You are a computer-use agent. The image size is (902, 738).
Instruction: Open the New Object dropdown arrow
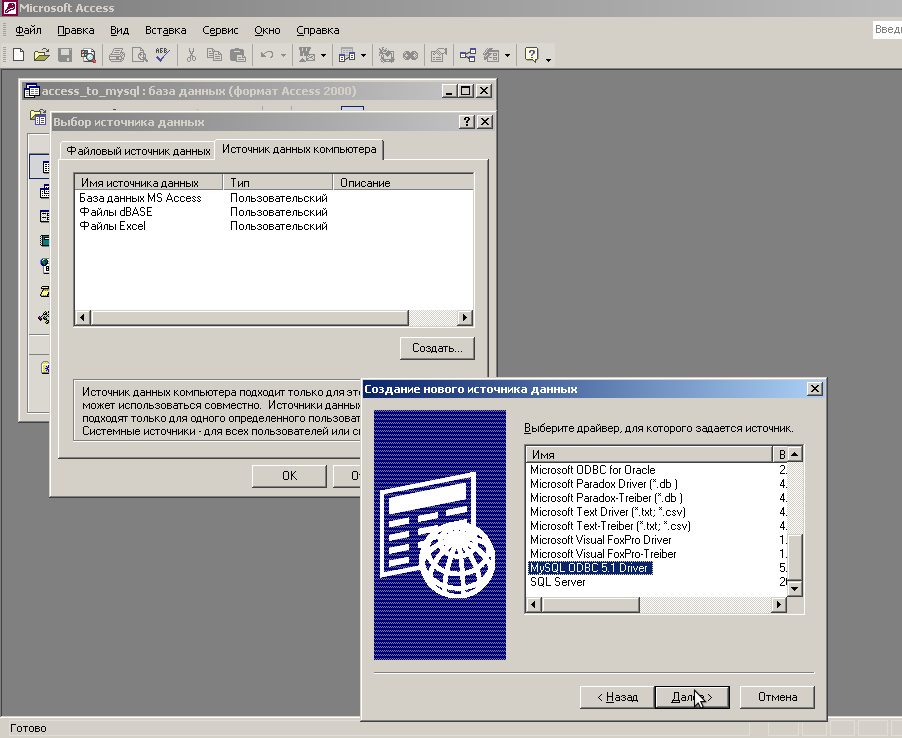[x=507, y=55]
